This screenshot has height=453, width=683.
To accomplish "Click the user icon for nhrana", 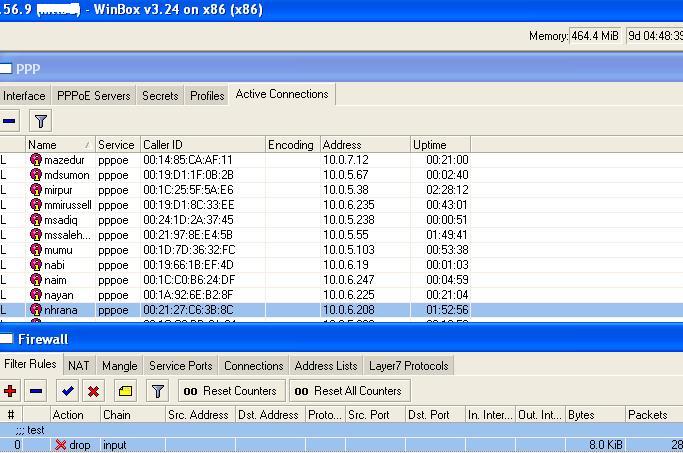I will click(x=36, y=310).
